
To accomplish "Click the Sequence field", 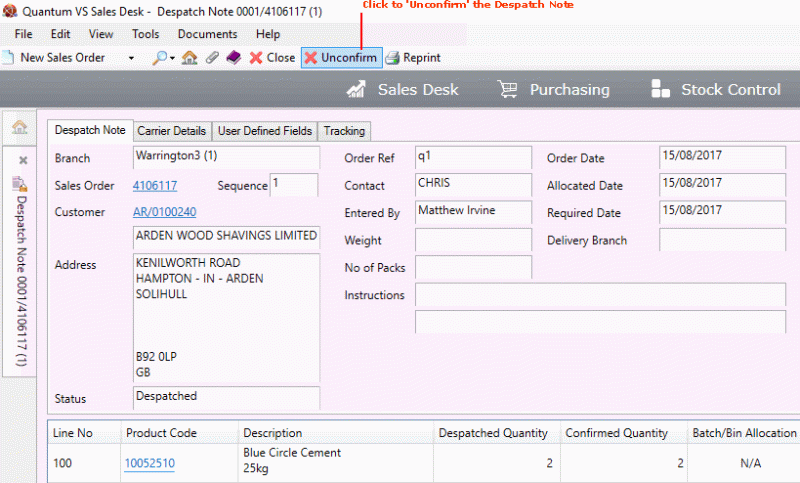I will 293,185.
